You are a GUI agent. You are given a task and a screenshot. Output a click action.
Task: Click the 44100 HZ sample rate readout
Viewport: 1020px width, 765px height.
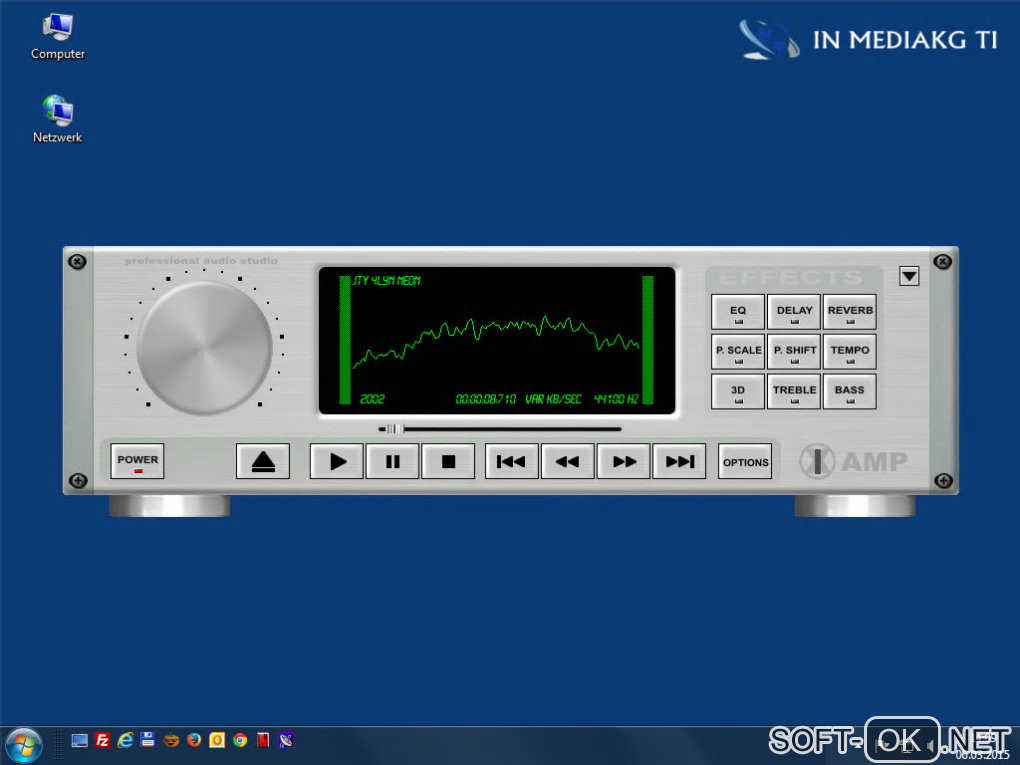point(616,399)
